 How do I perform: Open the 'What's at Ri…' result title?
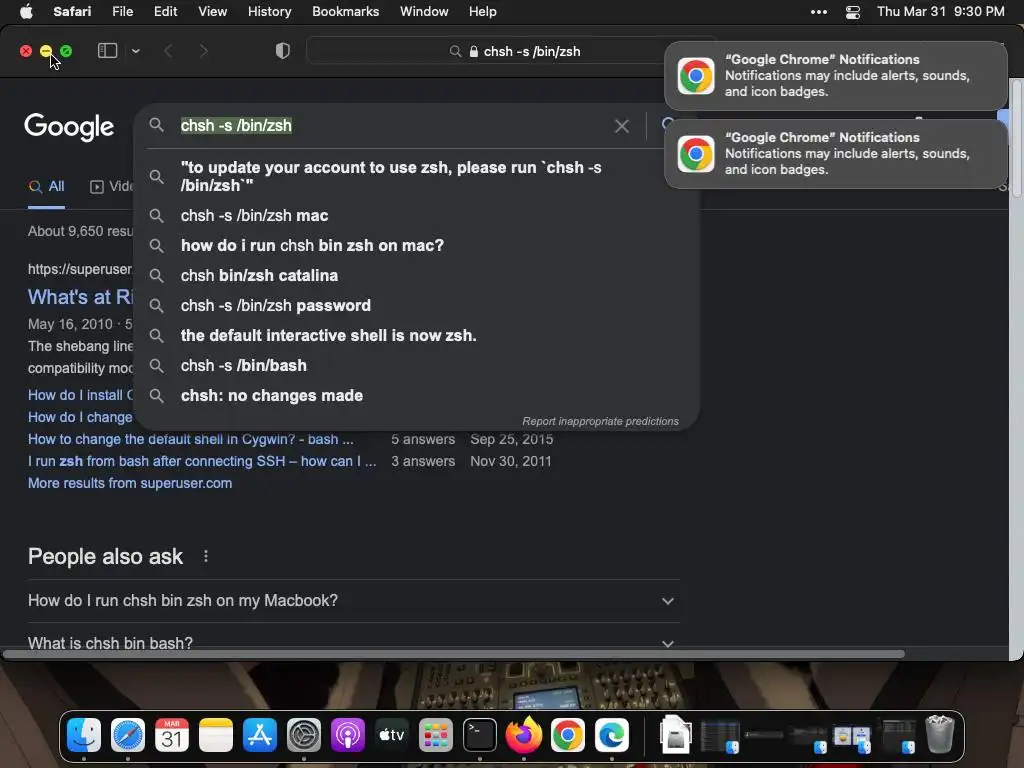(80, 297)
